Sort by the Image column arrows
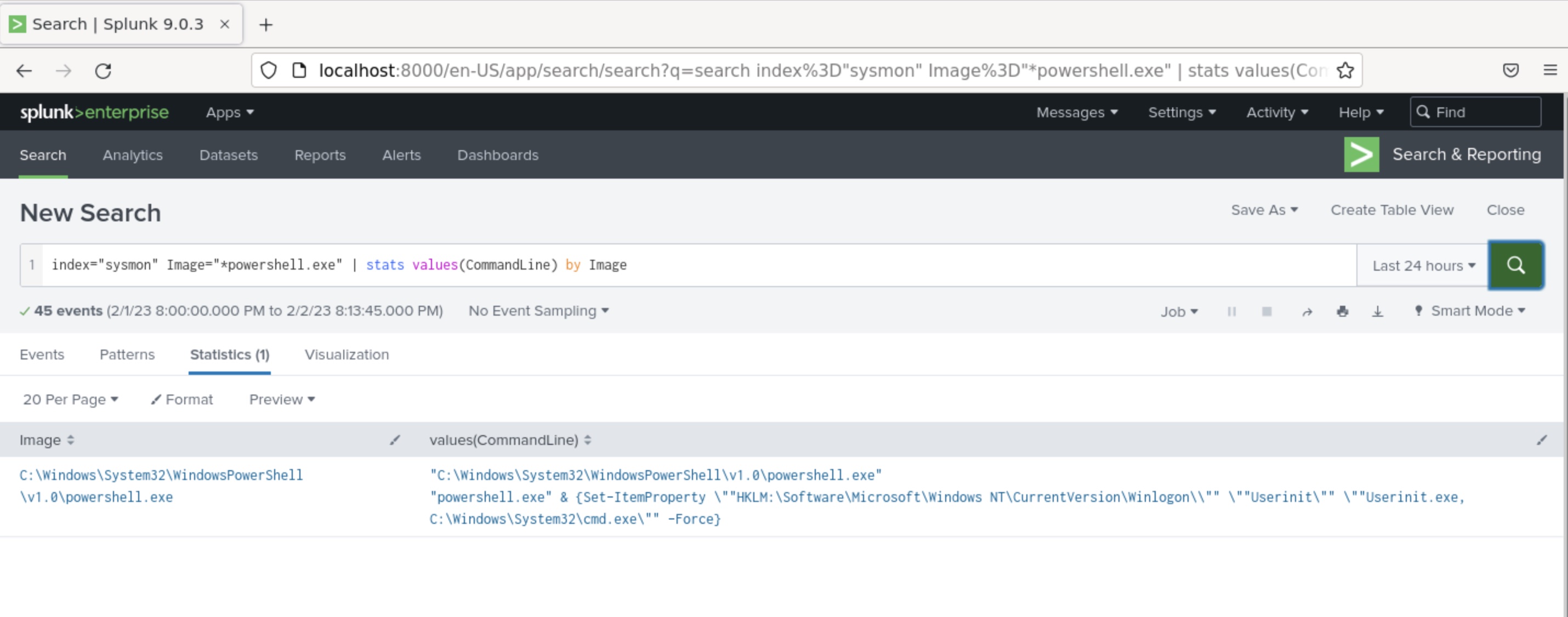The width and height of the screenshot is (1568, 617). click(x=71, y=440)
